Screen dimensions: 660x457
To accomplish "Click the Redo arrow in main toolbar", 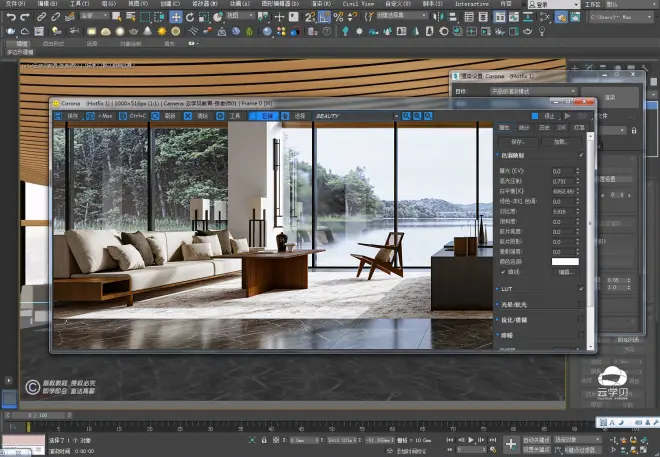I will click(x=24, y=17).
